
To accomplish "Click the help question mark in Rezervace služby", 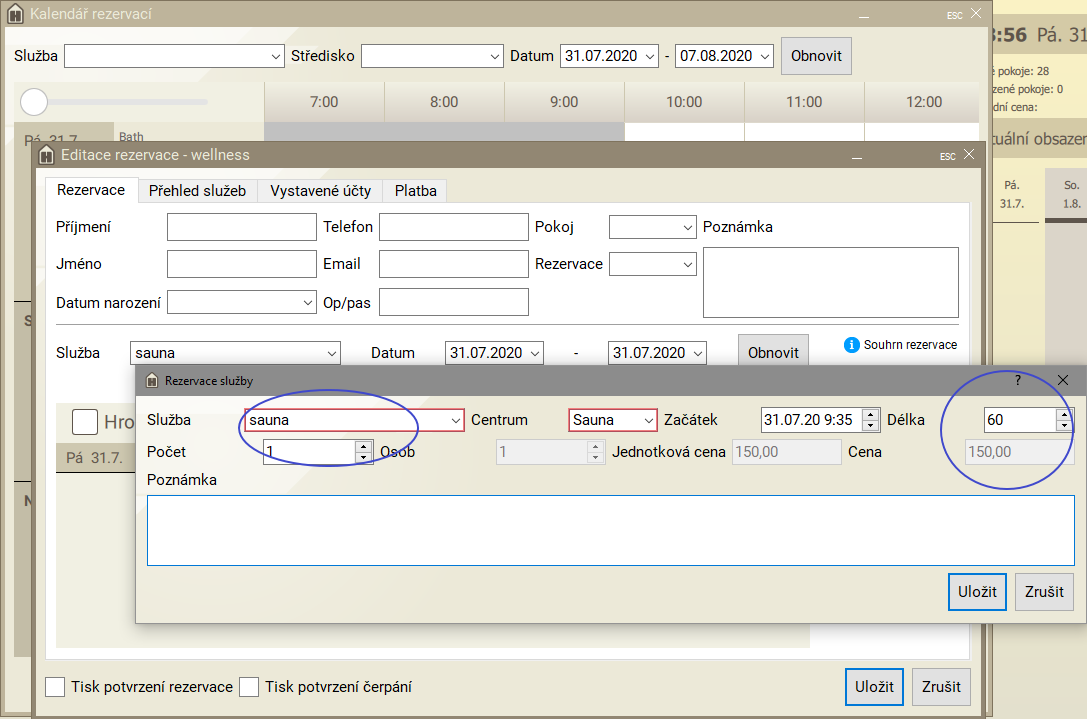I will [1018, 380].
